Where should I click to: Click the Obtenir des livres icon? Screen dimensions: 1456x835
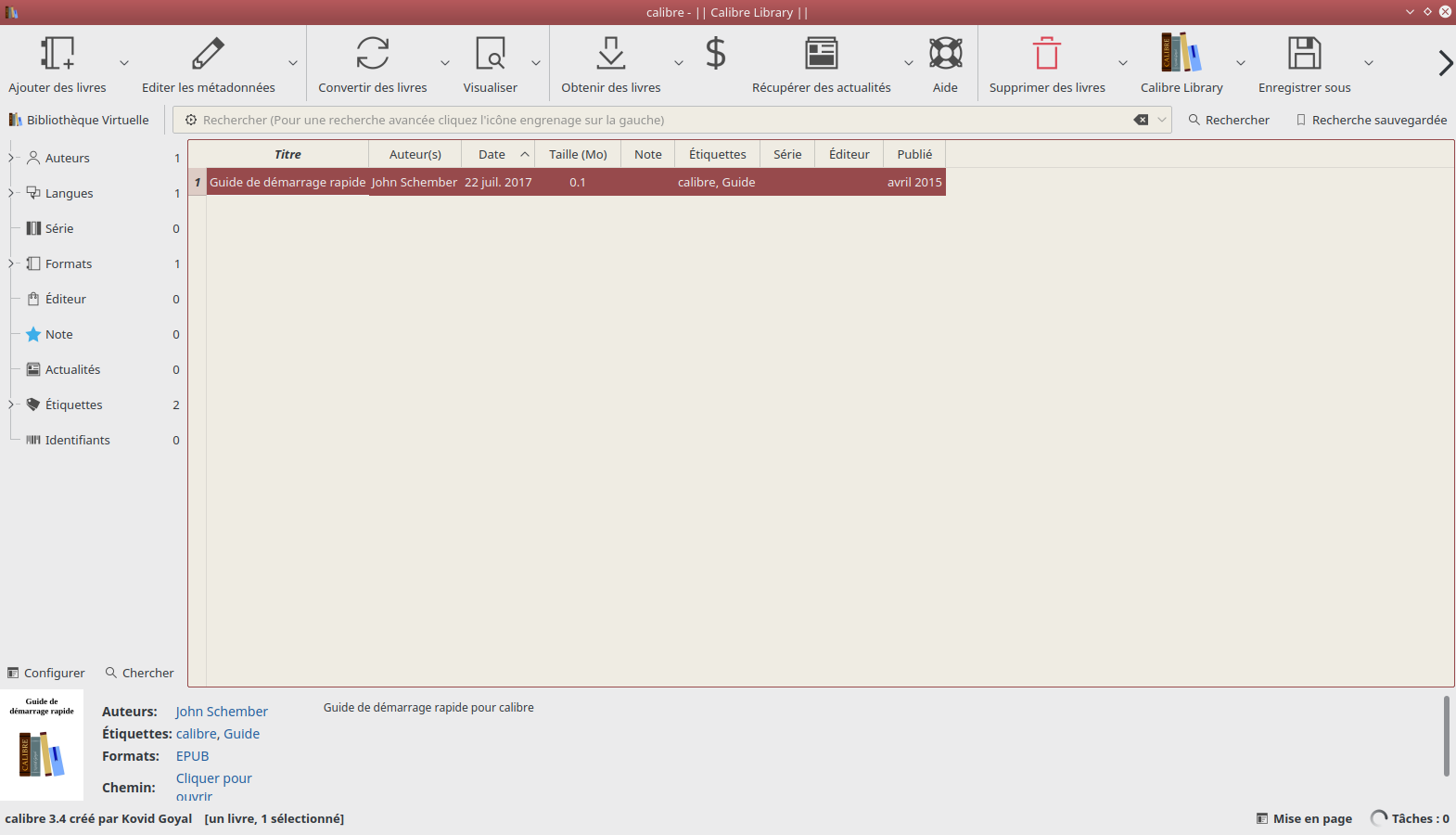pyautogui.click(x=611, y=53)
